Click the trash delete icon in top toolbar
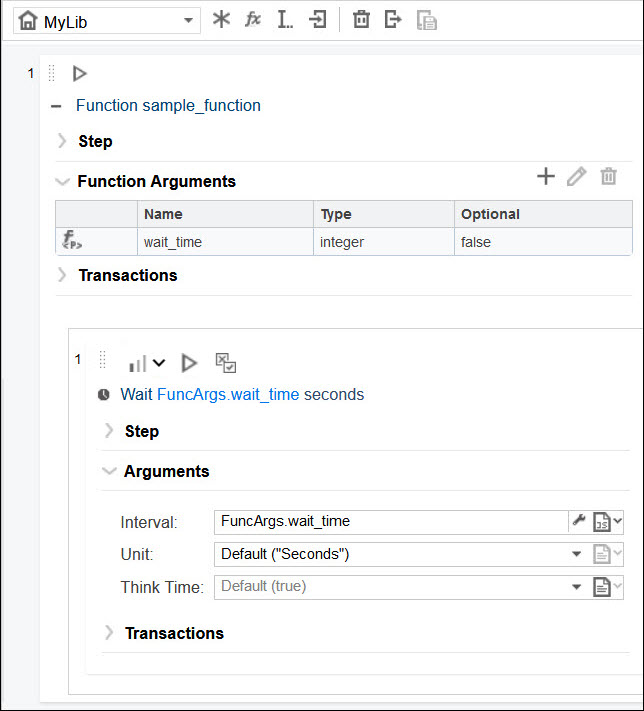The width and height of the screenshot is (644, 711). 361,20
